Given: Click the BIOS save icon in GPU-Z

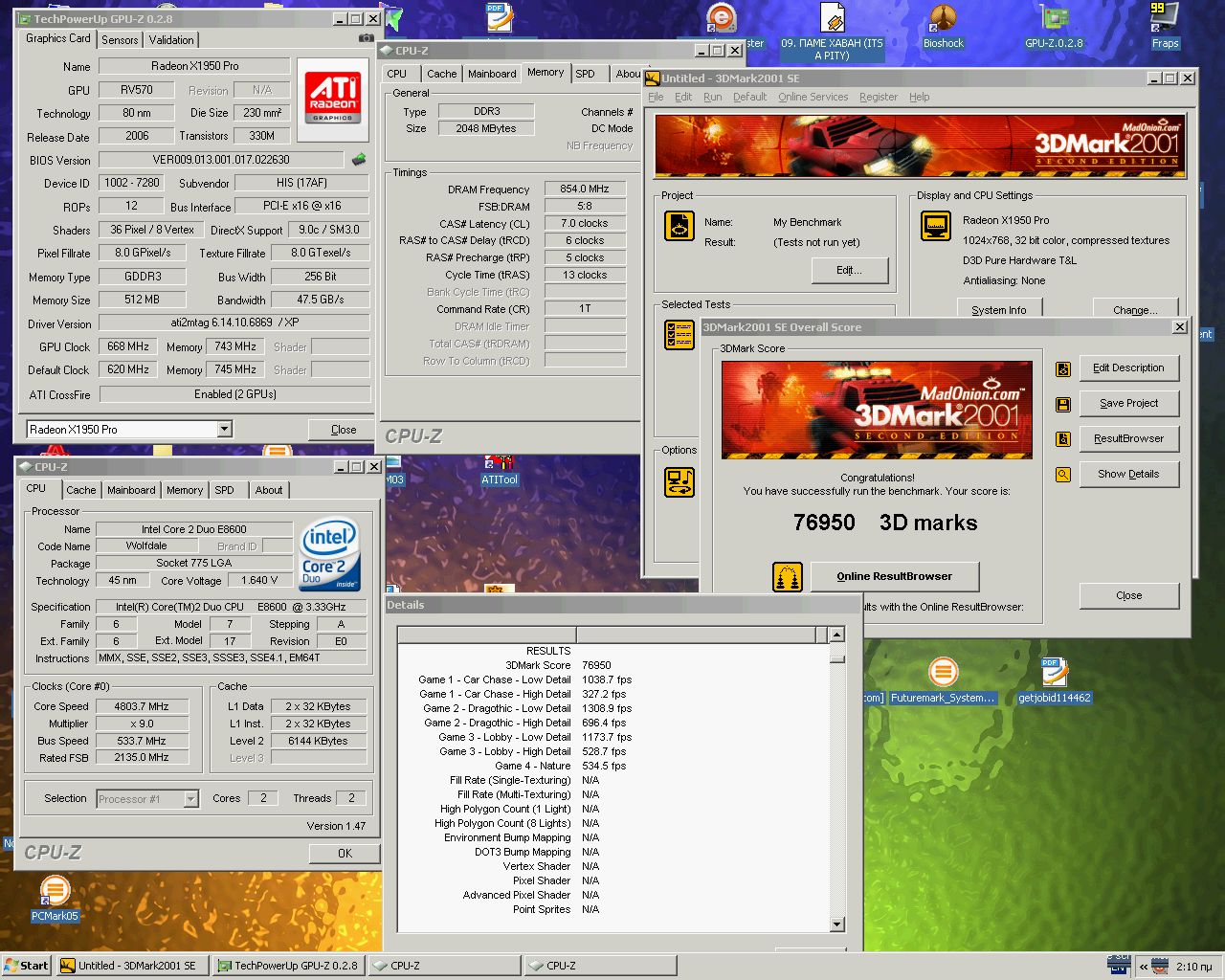Looking at the screenshot, I should point(359,160).
